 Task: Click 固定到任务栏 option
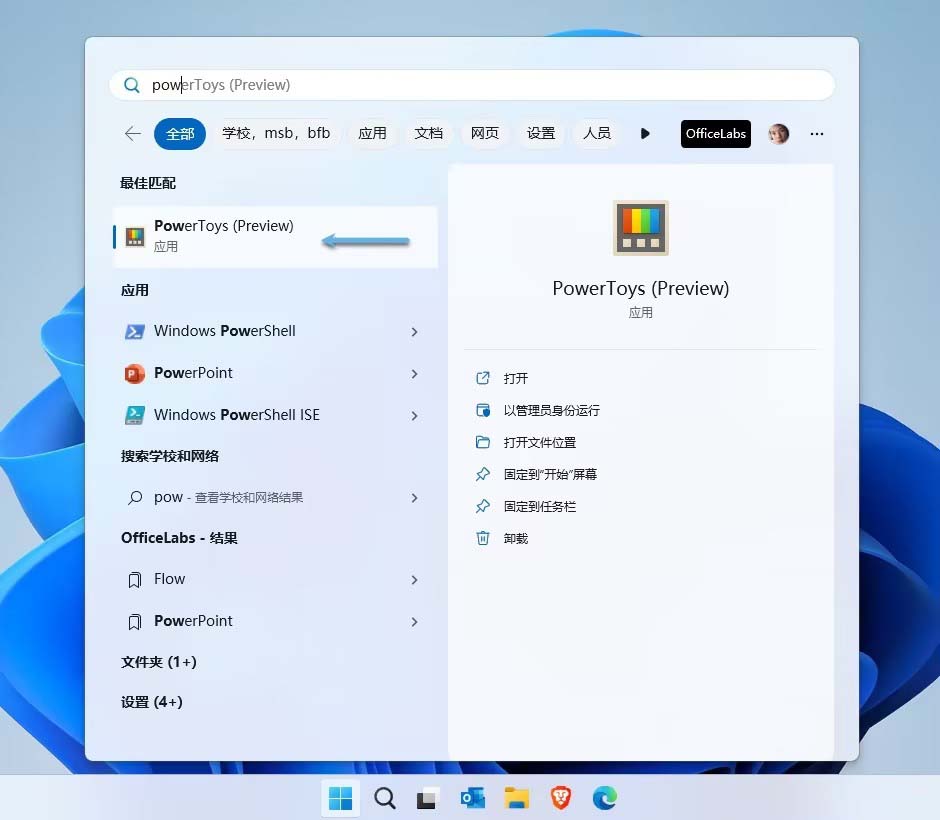click(x=540, y=507)
